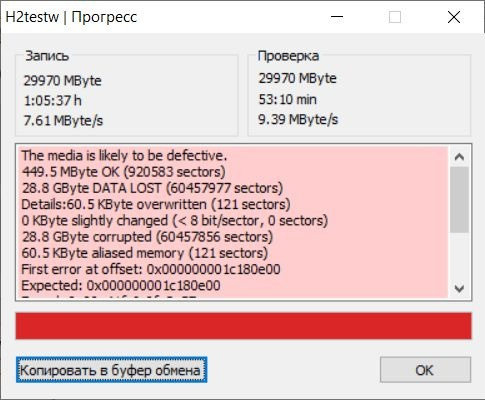Click the 'media is likely to be defective' line

coord(124,156)
